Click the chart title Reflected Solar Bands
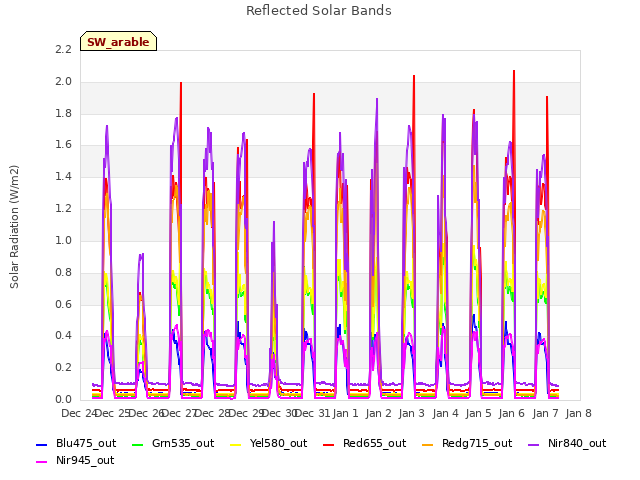The width and height of the screenshot is (640, 480). point(319,11)
